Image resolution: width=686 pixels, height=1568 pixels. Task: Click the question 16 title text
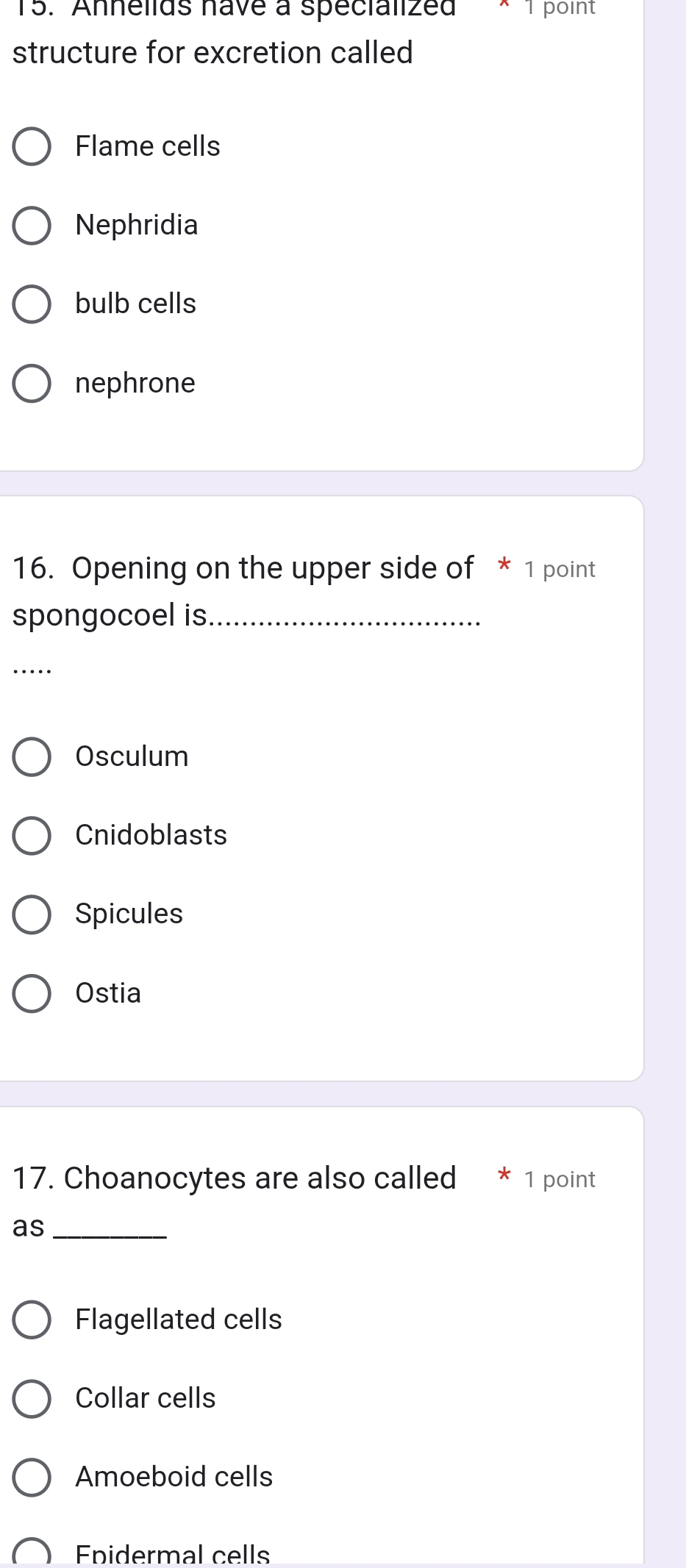tap(243, 569)
